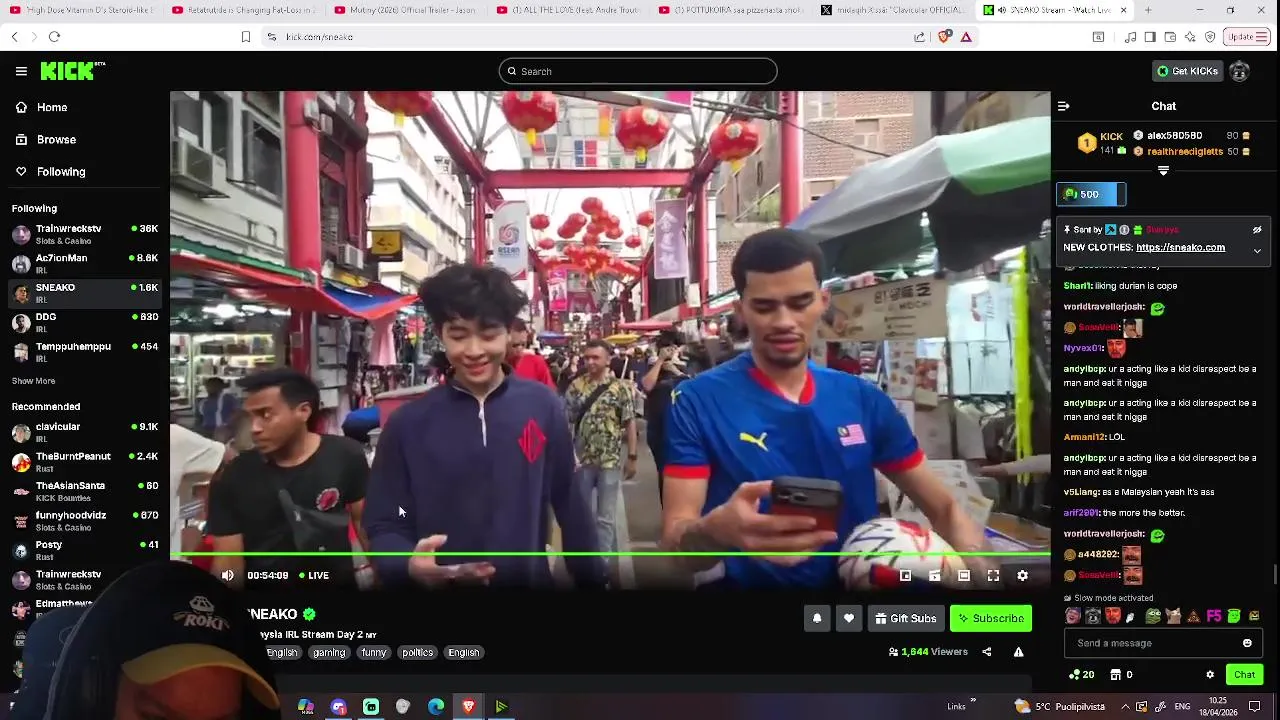Open the user profile avatar menu
The image size is (1280, 720).
[x=1240, y=71]
